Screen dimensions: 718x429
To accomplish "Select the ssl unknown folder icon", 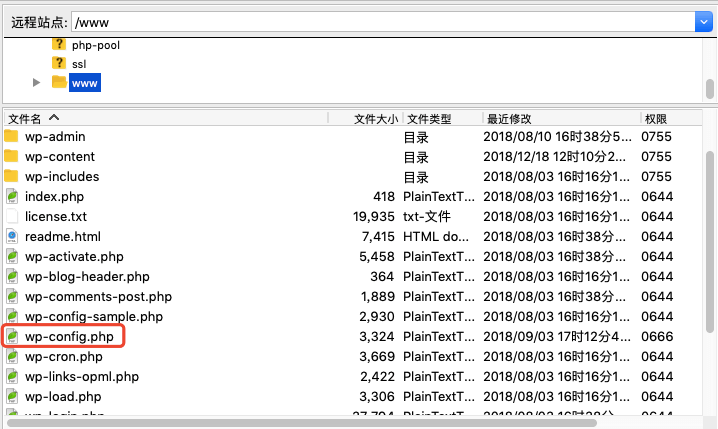I will click(59, 63).
